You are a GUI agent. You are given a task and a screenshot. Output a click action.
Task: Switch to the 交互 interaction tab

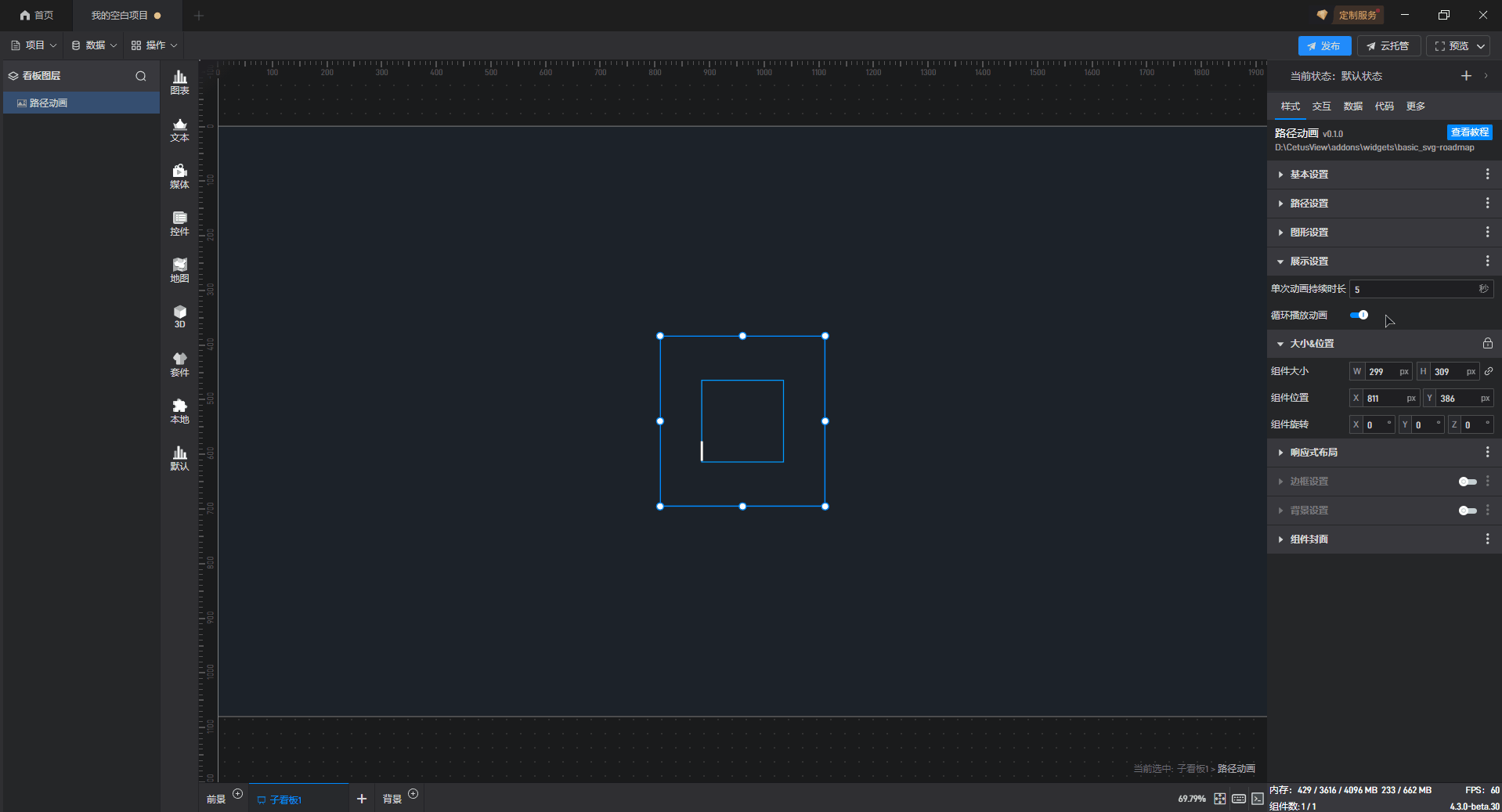pos(1321,106)
